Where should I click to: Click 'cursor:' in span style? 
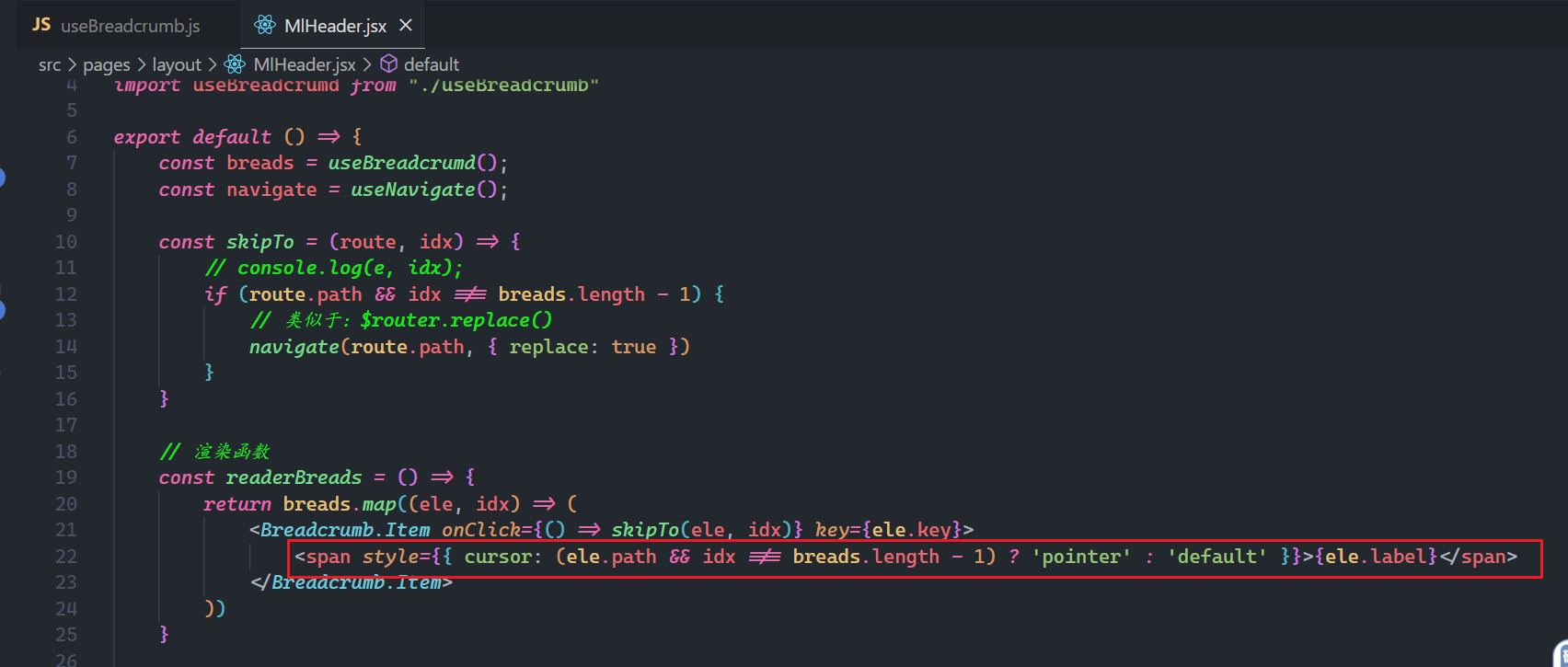click(498, 557)
